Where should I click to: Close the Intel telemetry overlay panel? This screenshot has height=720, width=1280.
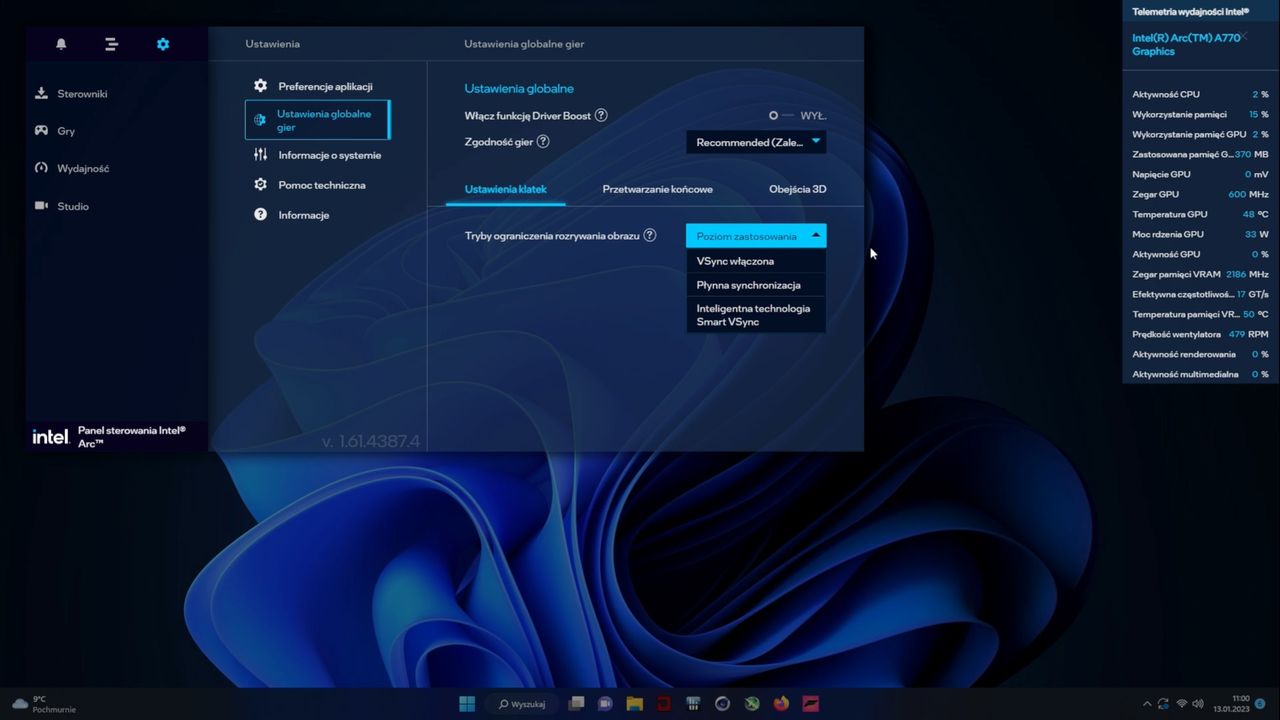pyautogui.click(x=1244, y=36)
